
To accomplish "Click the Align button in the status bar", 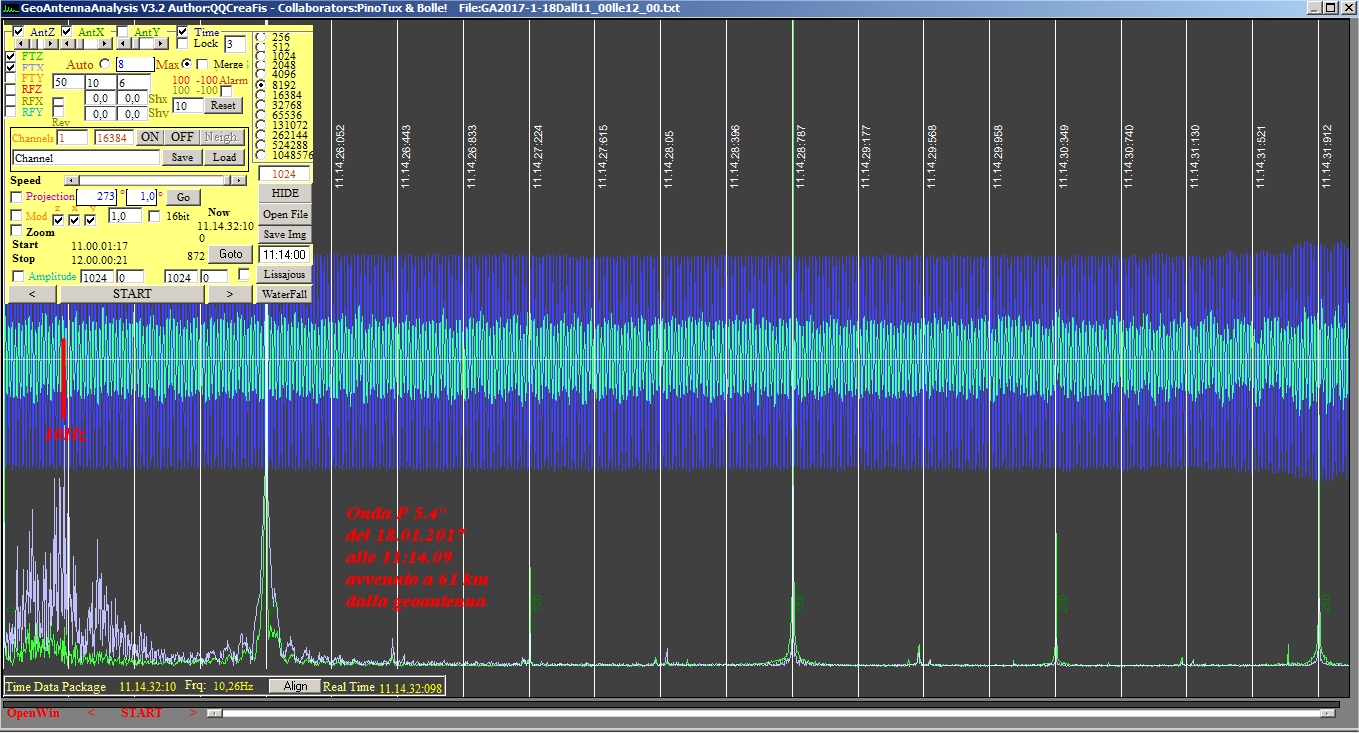I will pyautogui.click(x=295, y=686).
